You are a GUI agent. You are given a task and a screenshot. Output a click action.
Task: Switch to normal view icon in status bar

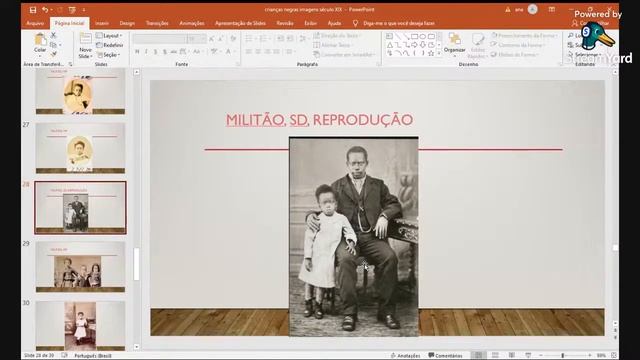pos(479,355)
